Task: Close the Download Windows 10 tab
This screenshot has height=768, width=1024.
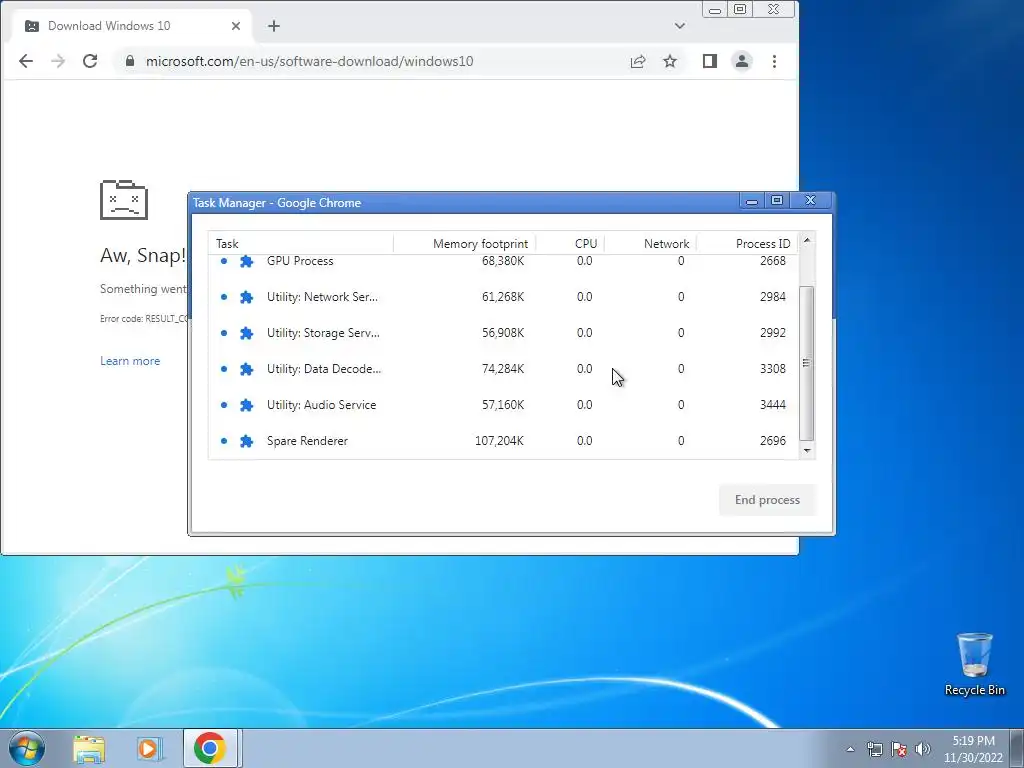Action: click(236, 26)
